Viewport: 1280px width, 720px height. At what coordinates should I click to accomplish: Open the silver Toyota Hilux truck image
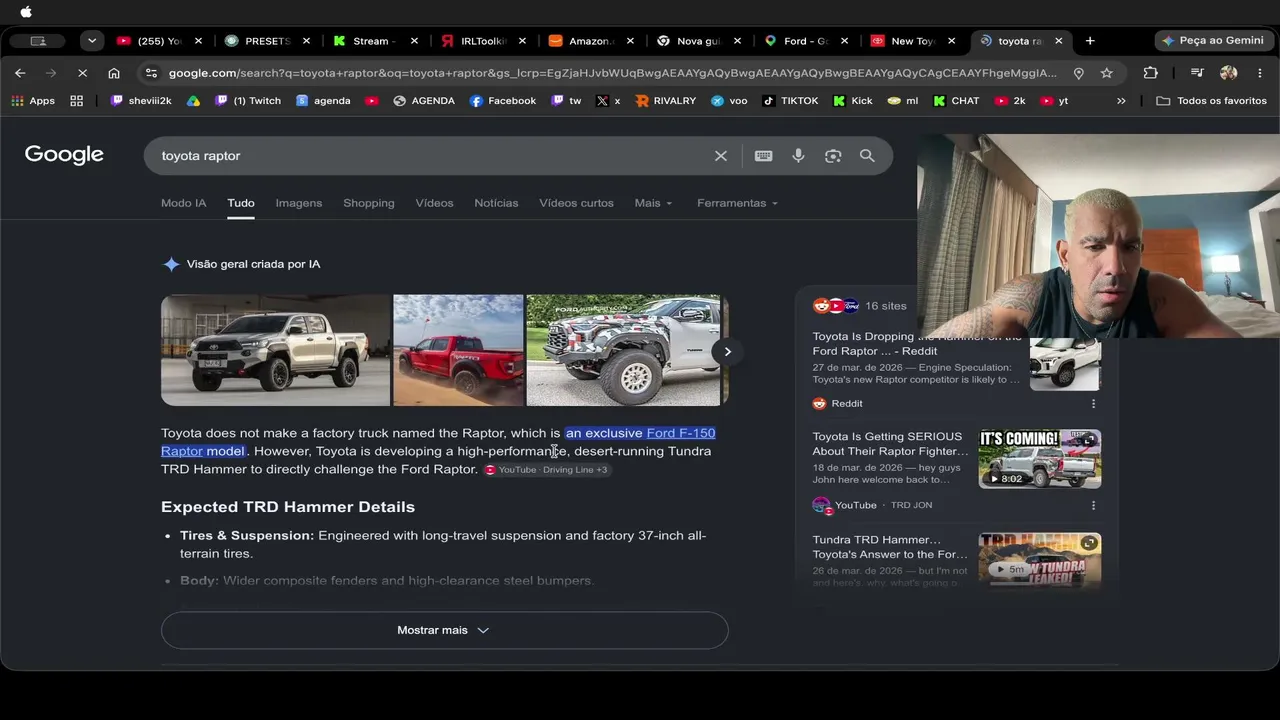tap(275, 350)
